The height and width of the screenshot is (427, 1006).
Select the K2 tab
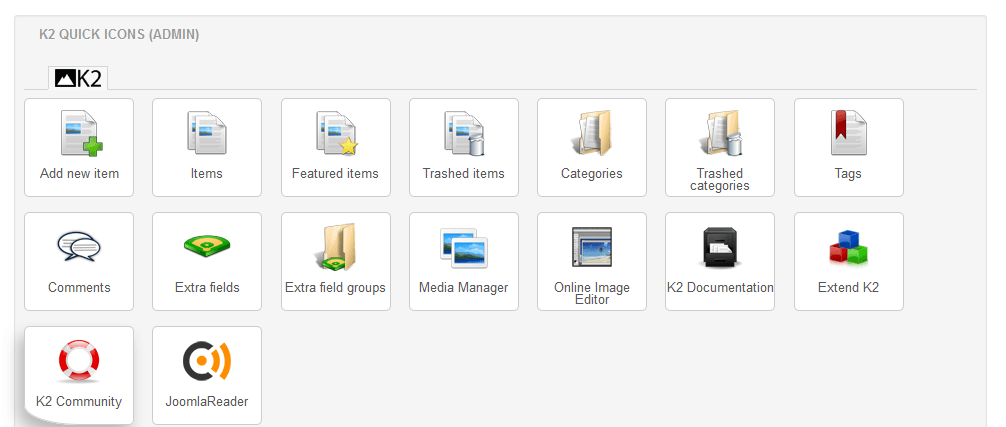(78, 78)
